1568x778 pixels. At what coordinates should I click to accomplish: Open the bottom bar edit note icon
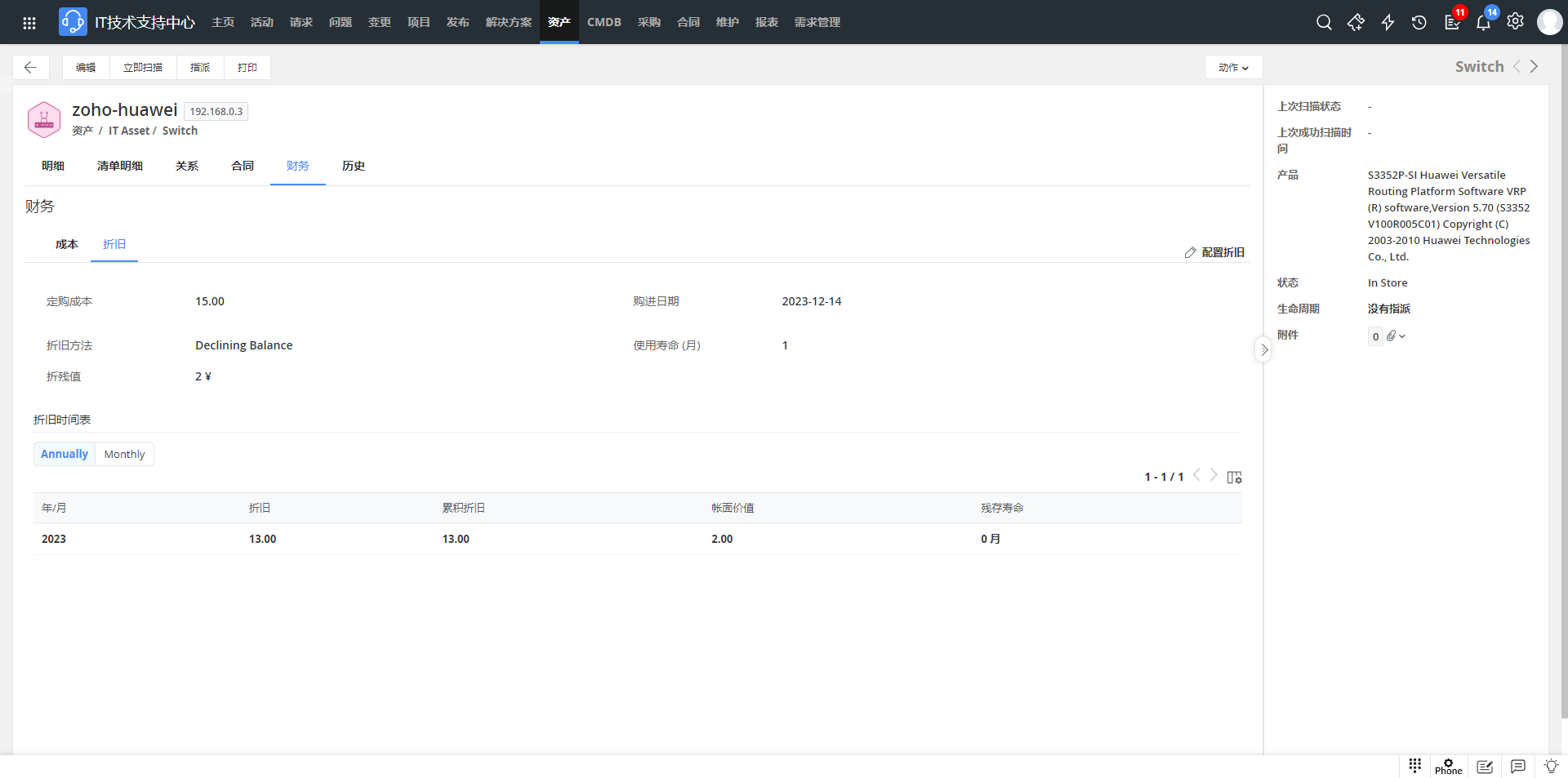click(1485, 767)
